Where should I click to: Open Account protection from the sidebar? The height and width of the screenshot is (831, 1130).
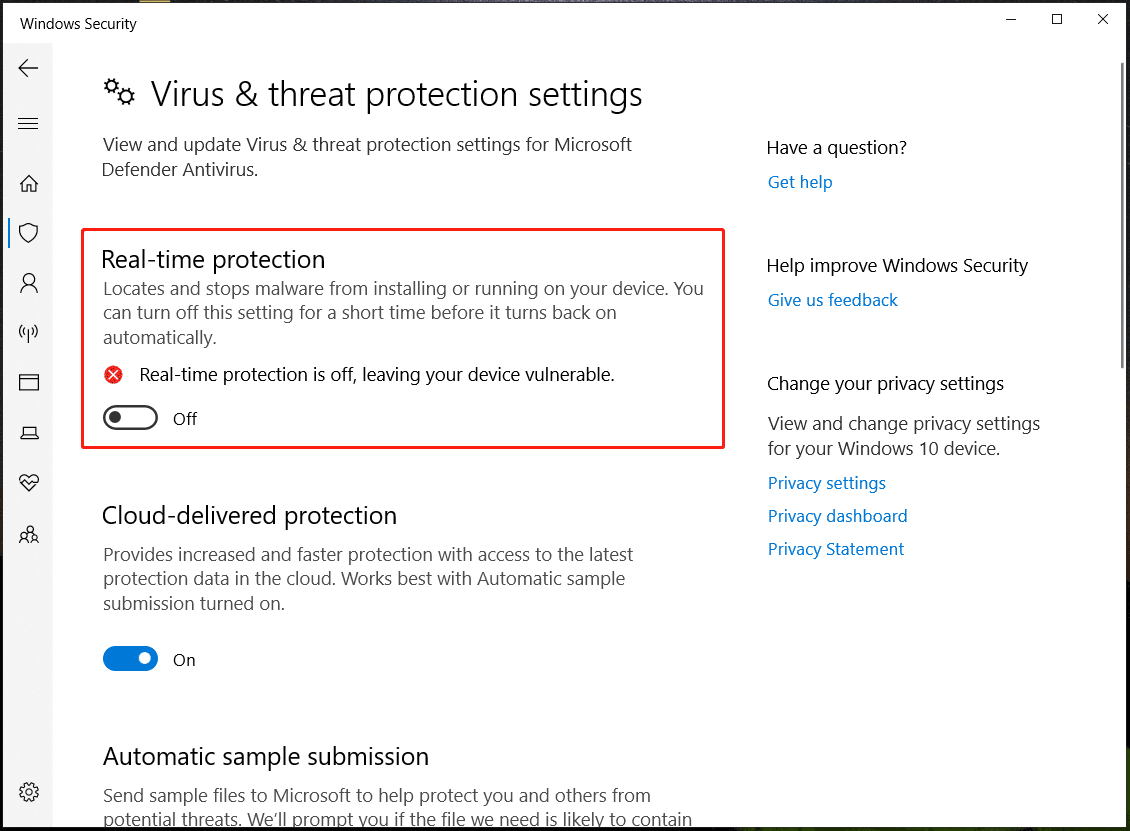click(x=28, y=283)
